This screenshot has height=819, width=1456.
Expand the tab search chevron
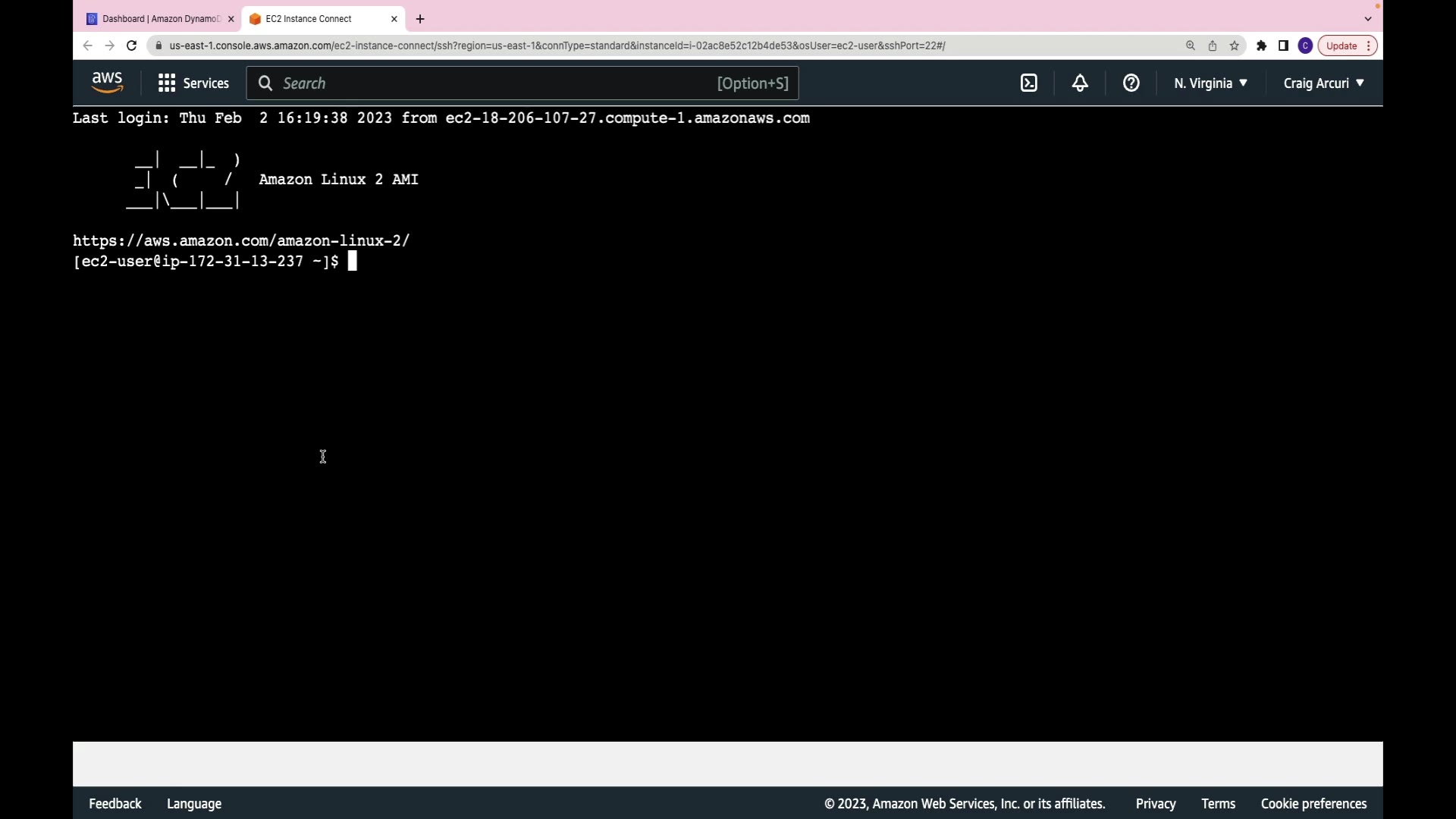(1368, 19)
